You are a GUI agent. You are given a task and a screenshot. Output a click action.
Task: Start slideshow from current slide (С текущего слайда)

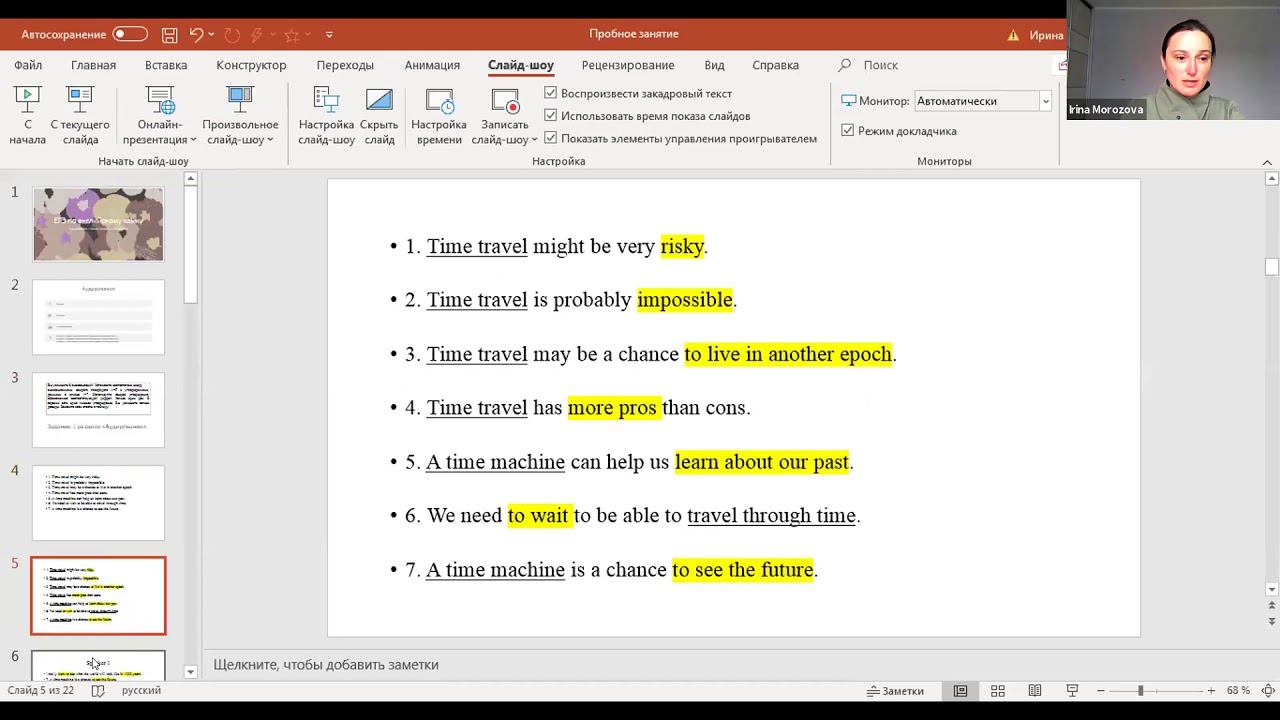[80, 116]
